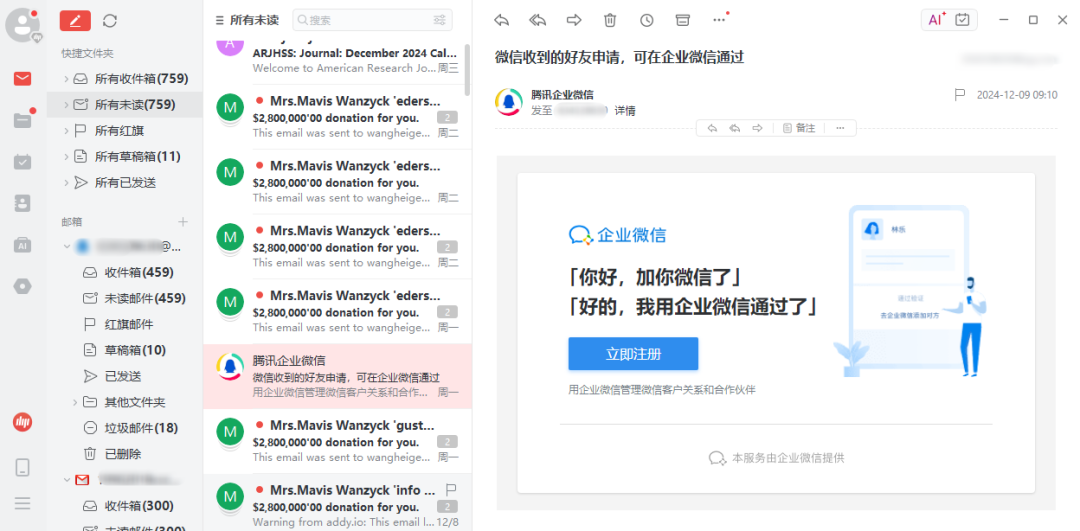
Task: Open the 红旗邮件 folder
Action: [x=125, y=324]
